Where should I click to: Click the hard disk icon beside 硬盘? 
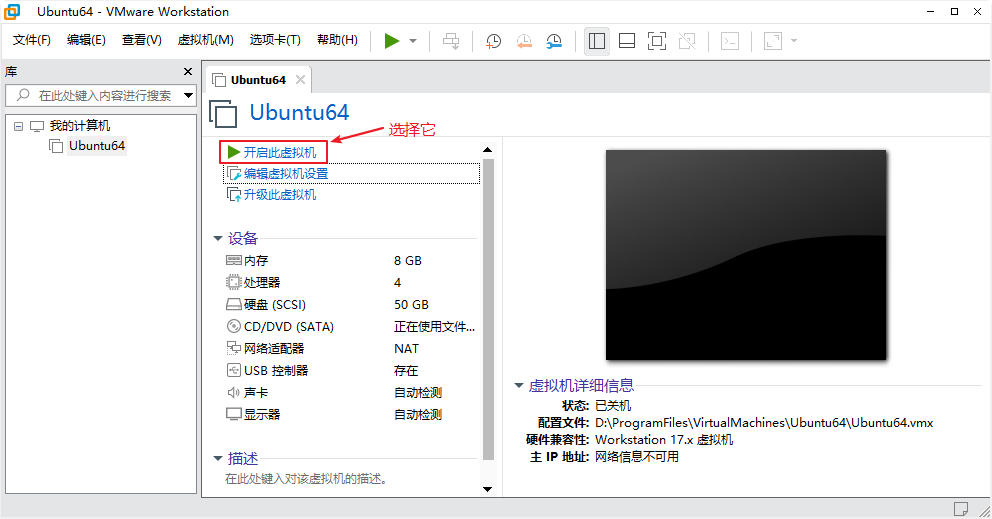(233, 304)
